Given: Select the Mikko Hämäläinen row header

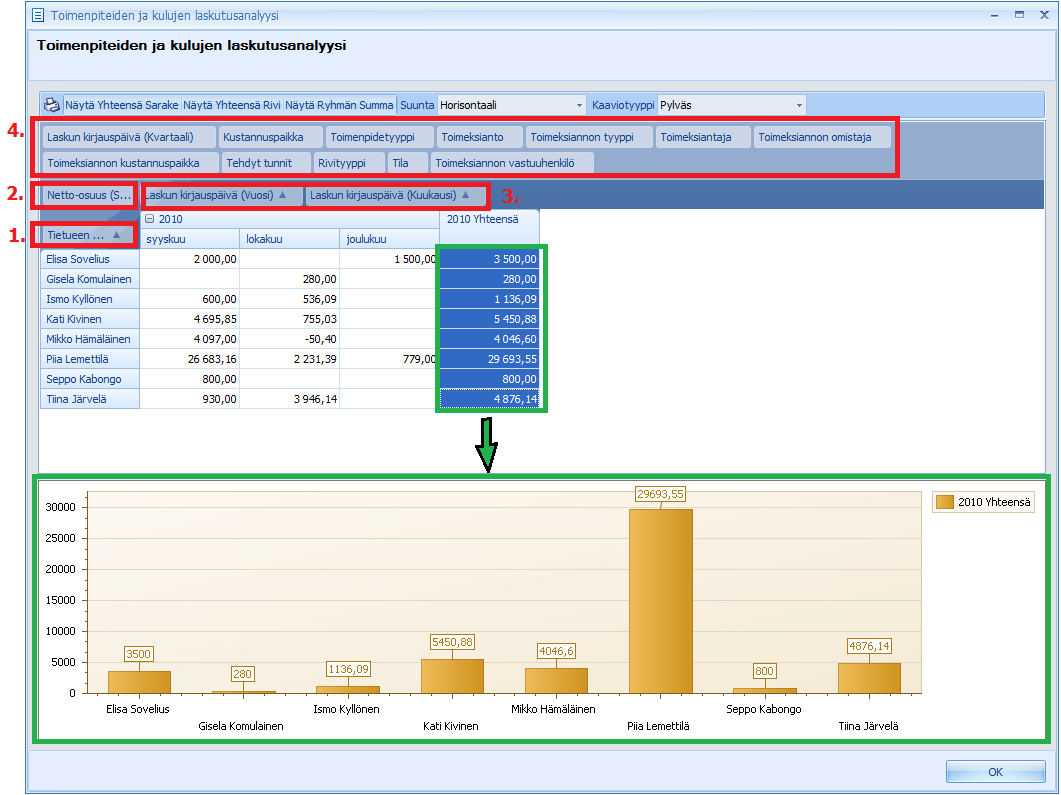Looking at the screenshot, I should 89,339.
